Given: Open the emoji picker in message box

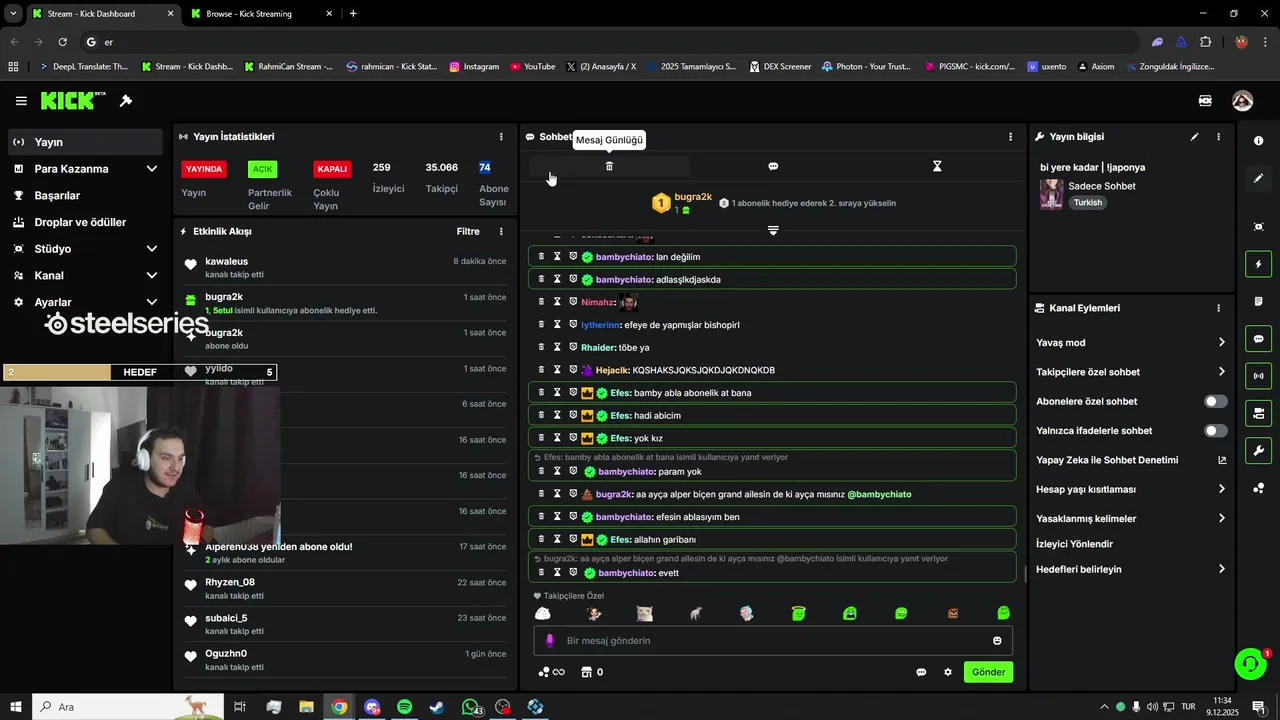Looking at the screenshot, I should 997,641.
